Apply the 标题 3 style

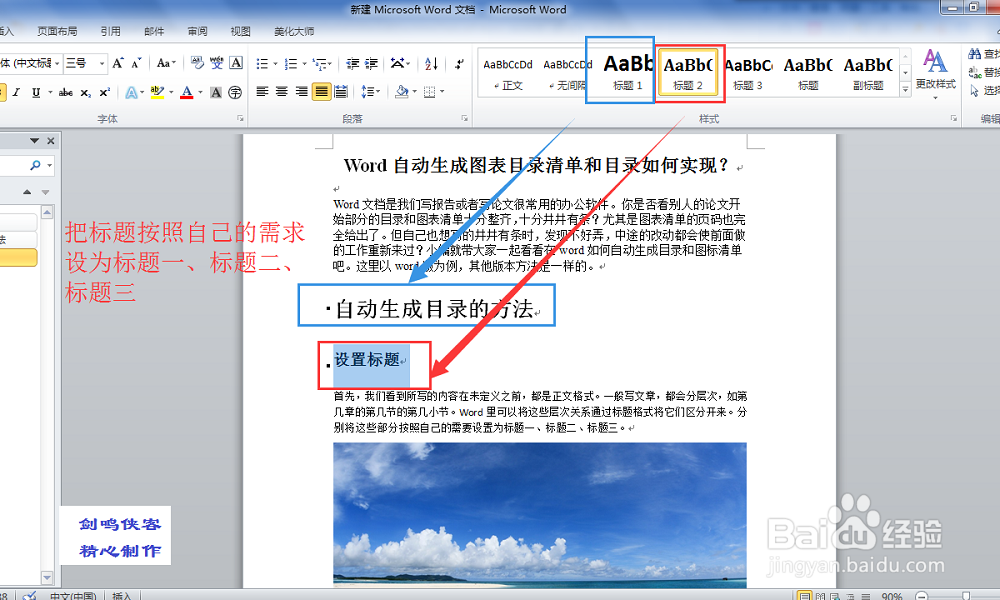pos(747,73)
